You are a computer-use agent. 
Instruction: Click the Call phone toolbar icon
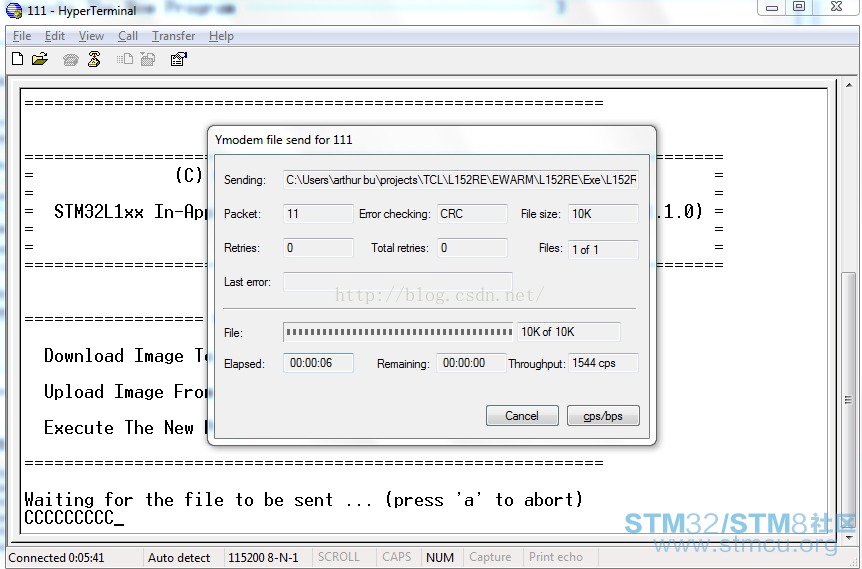click(x=70, y=59)
